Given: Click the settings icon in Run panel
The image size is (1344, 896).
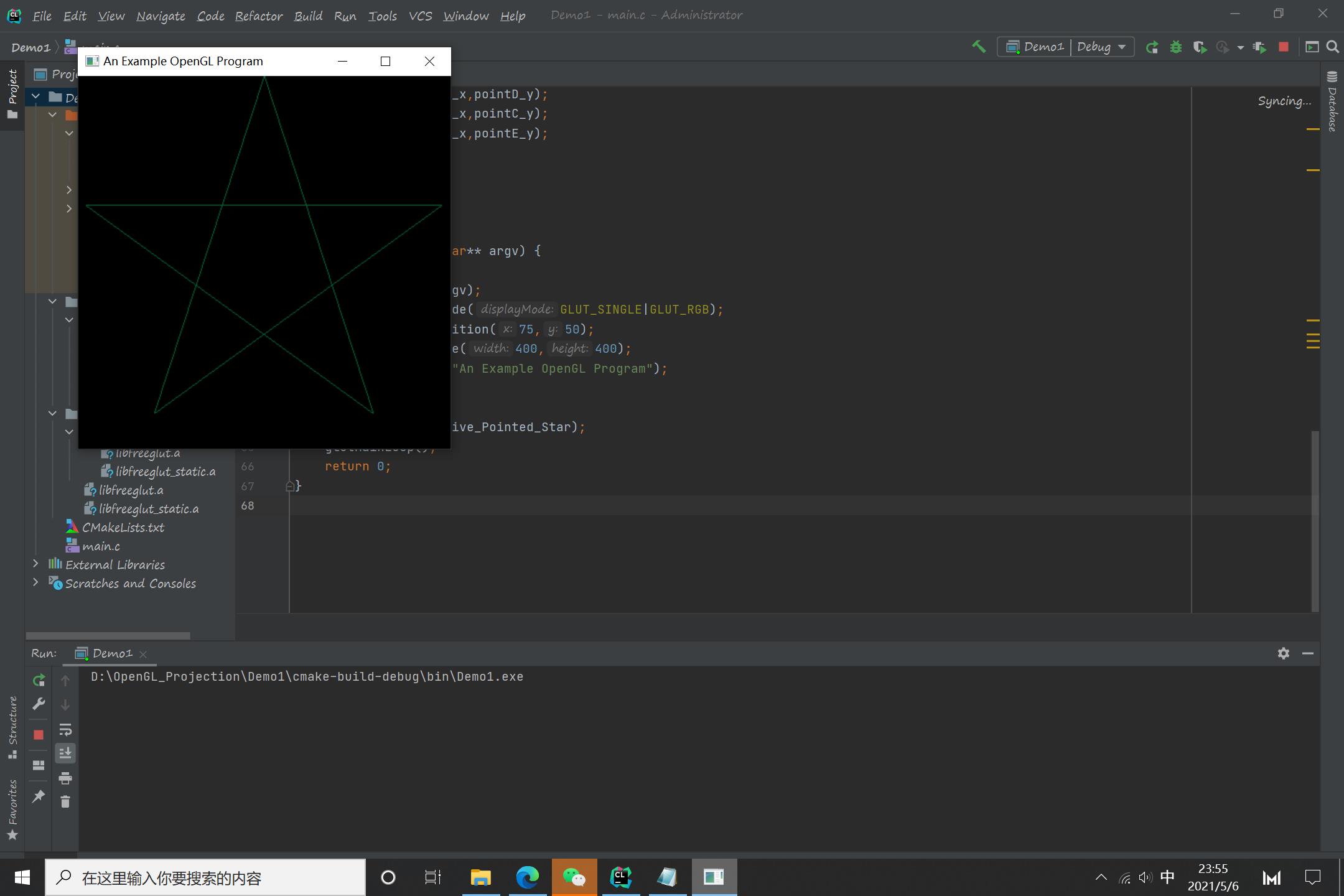Looking at the screenshot, I should 1284,652.
